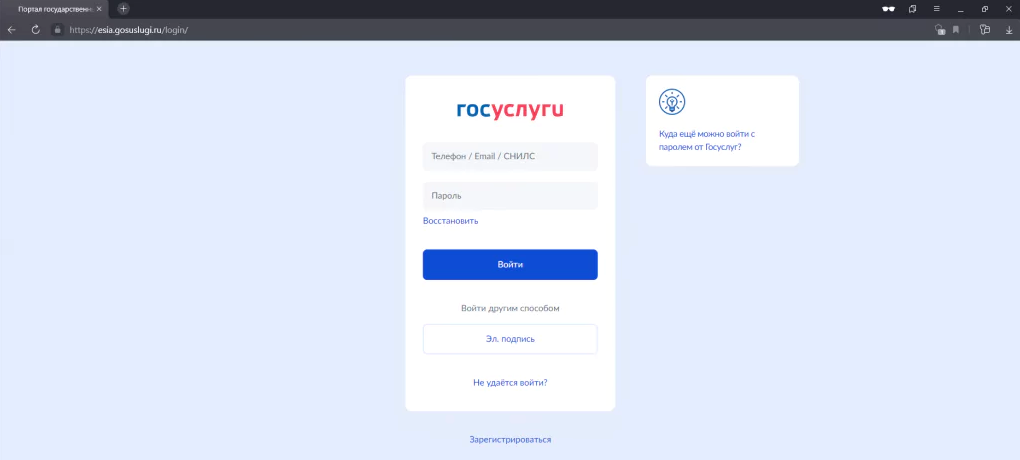This screenshot has width=1020, height=460.
Task: Choose Эл. подпись login method
Action: [x=510, y=339]
